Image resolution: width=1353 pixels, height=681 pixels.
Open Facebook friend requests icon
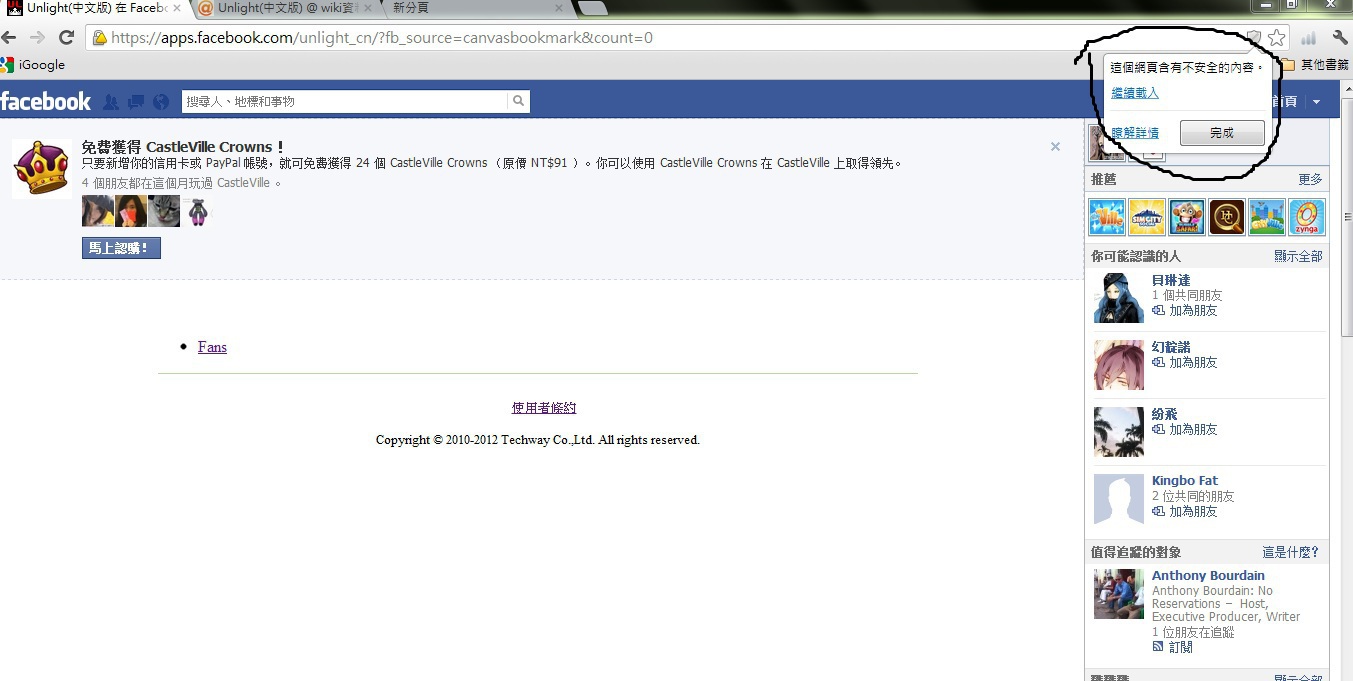[x=111, y=102]
